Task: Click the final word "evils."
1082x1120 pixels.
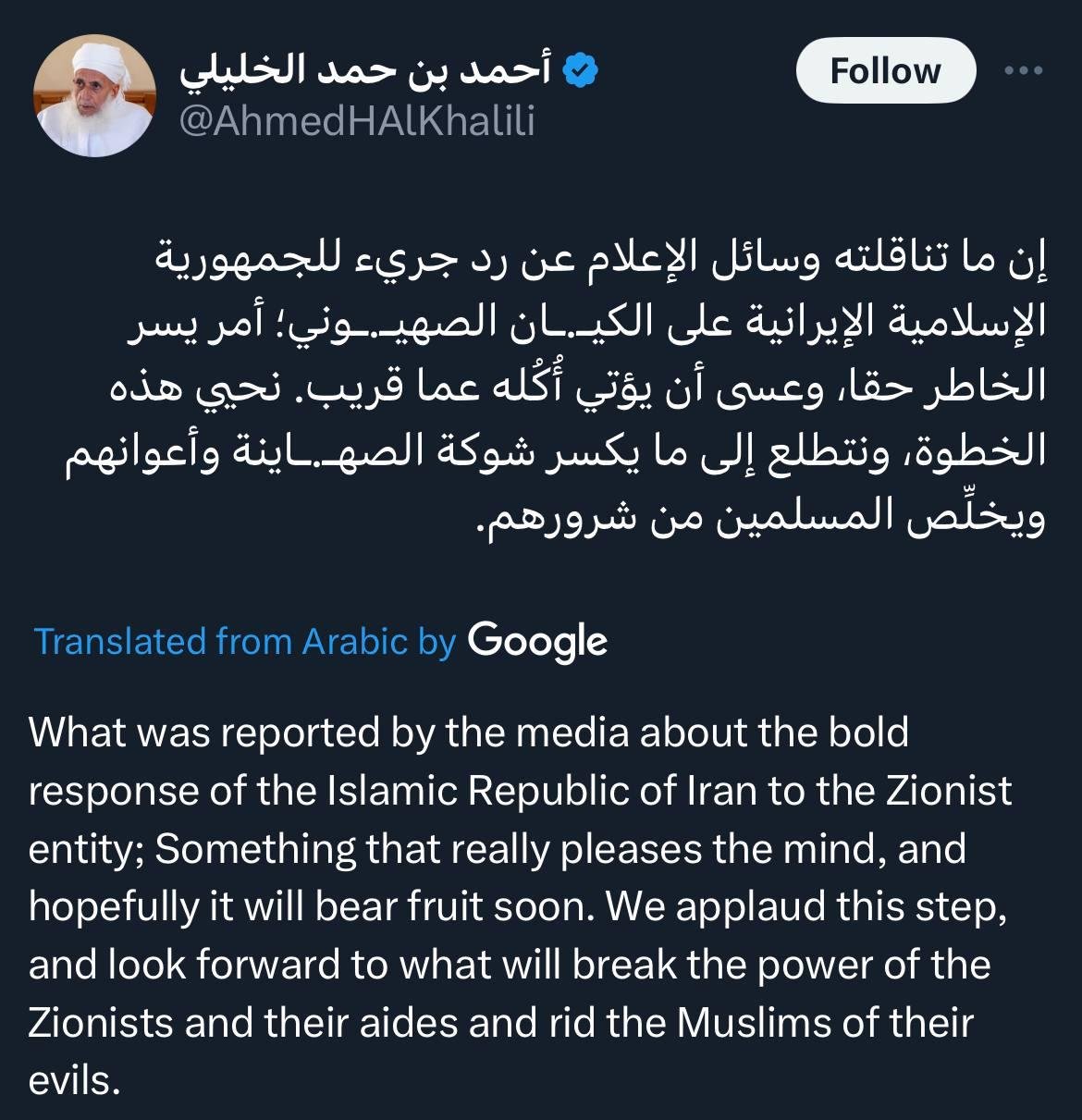Action: pyautogui.click(x=75, y=1080)
